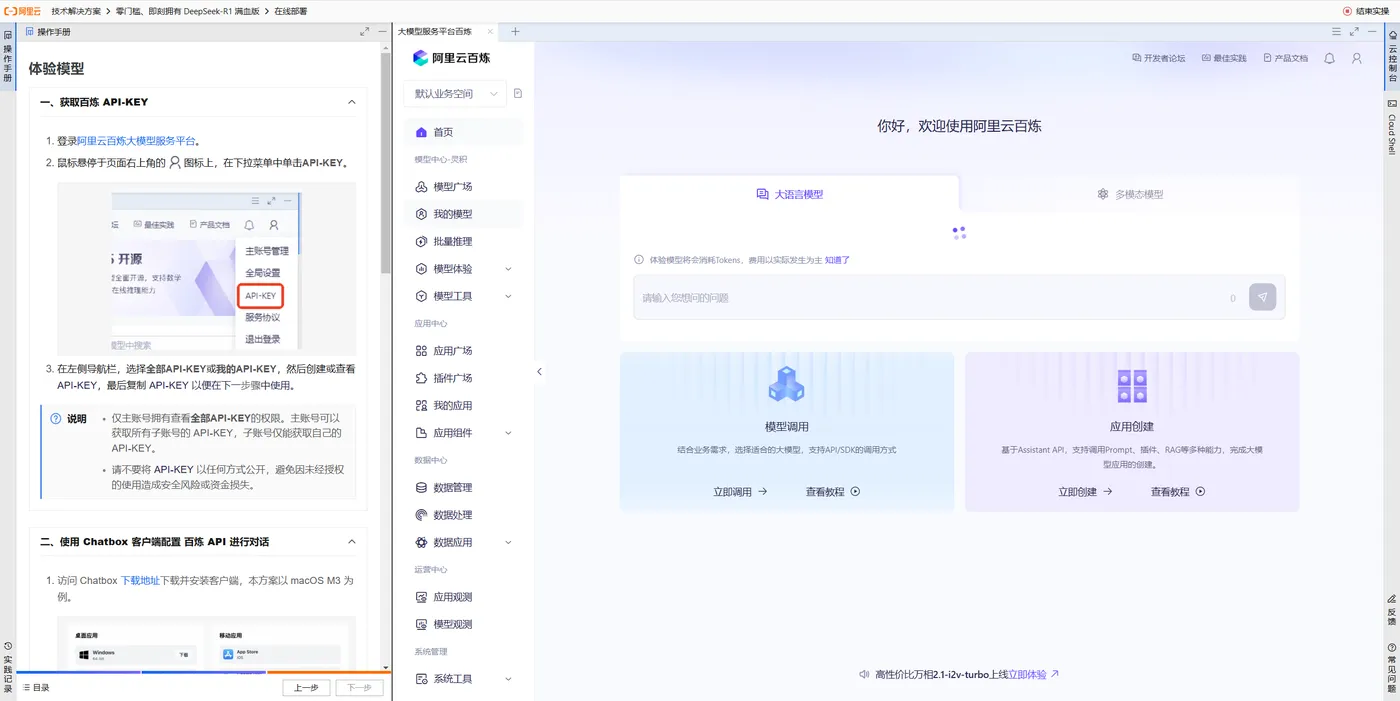This screenshot has width=1400, height=701.
Task: Click the API-KEY menu screenshot thumbnail
Action: (207, 269)
